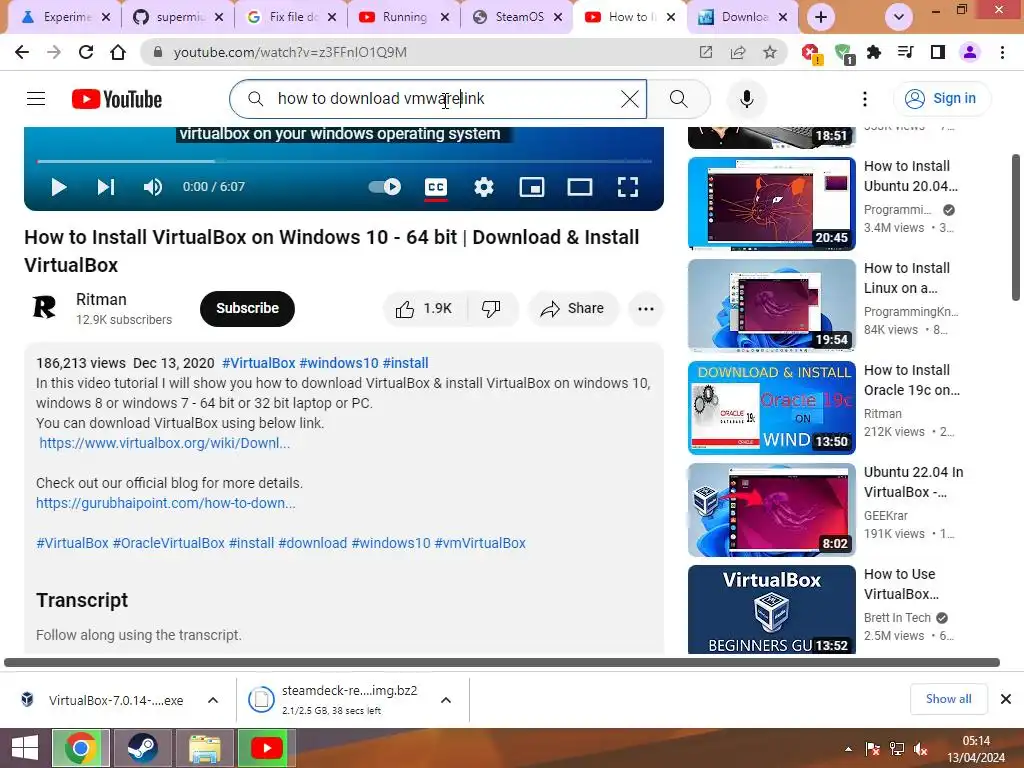The image size is (1024, 768).
Task: Open more actions menu beside Share
Action: pos(645,309)
